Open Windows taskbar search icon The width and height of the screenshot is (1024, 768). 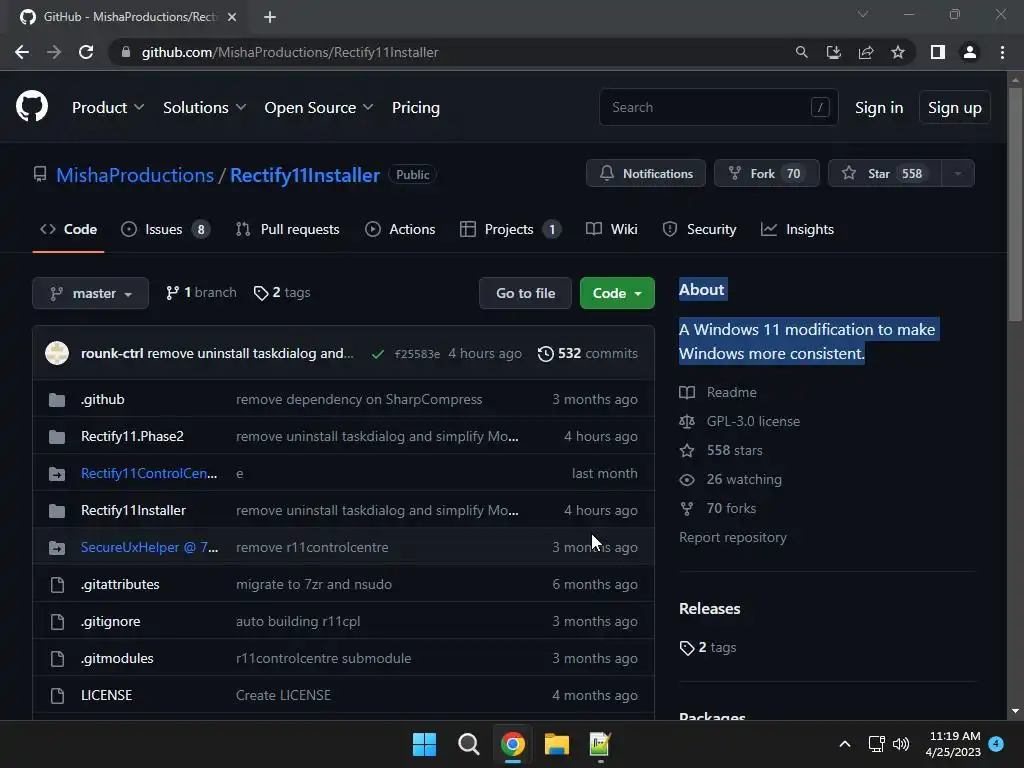(x=468, y=744)
